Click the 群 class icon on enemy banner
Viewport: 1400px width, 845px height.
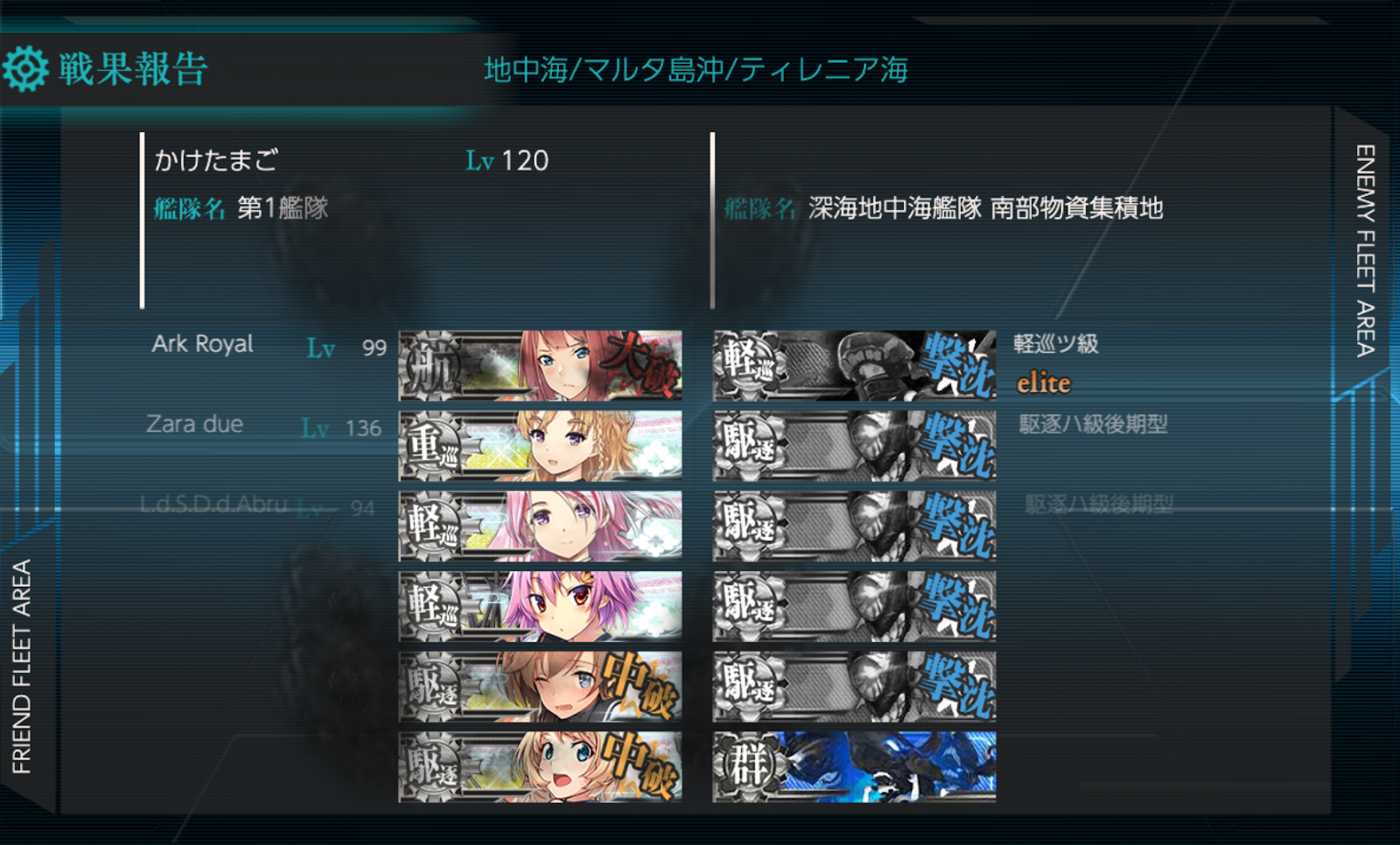[746, 767]
